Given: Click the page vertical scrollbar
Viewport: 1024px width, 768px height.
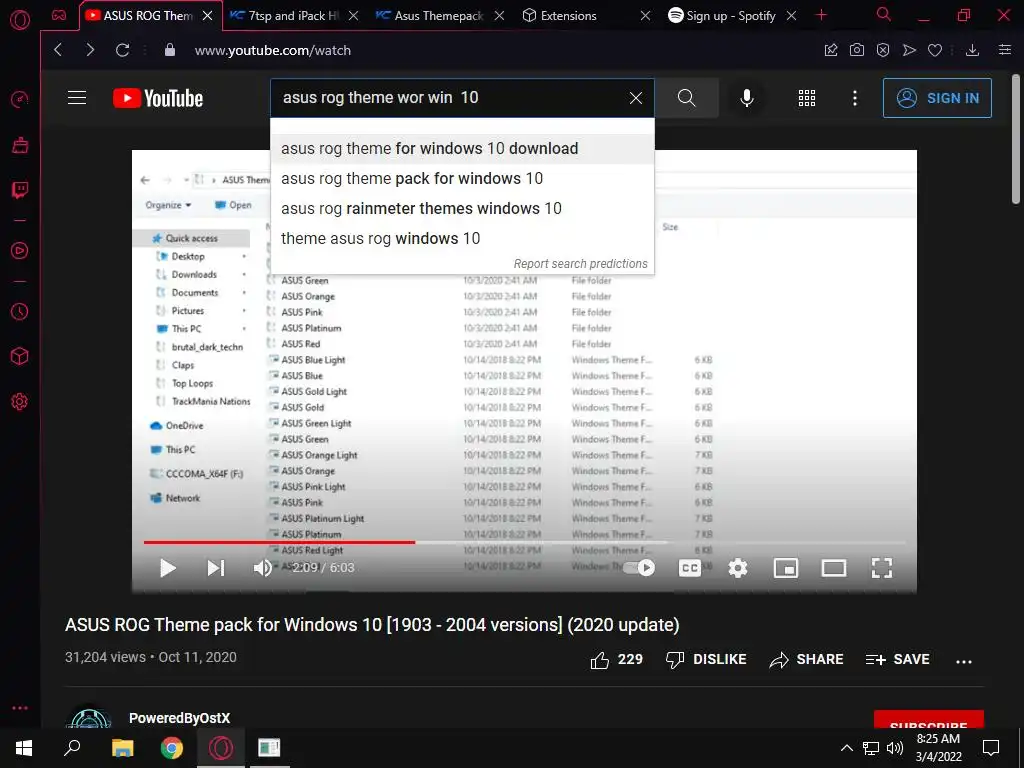Looking at the screenshot, I should pyautogui.click(x=1016, y=137).
